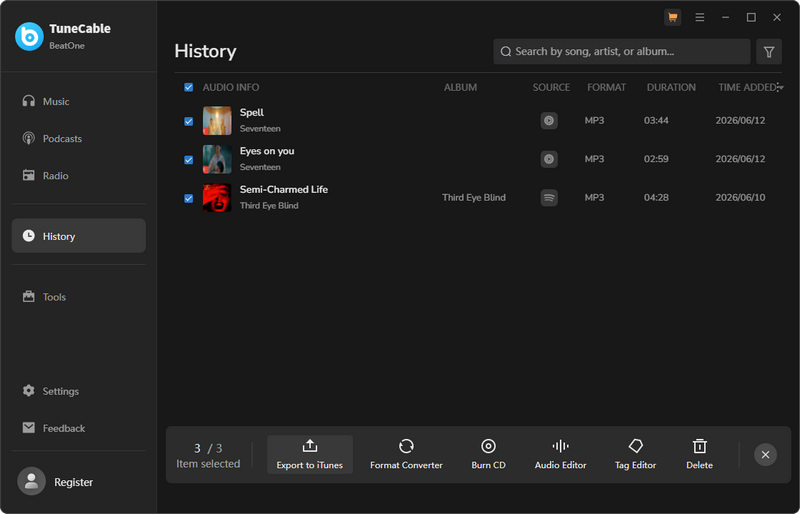Screen dimensions: 800x514
Task: Click Export to iTunes
Action: (310, 454)
